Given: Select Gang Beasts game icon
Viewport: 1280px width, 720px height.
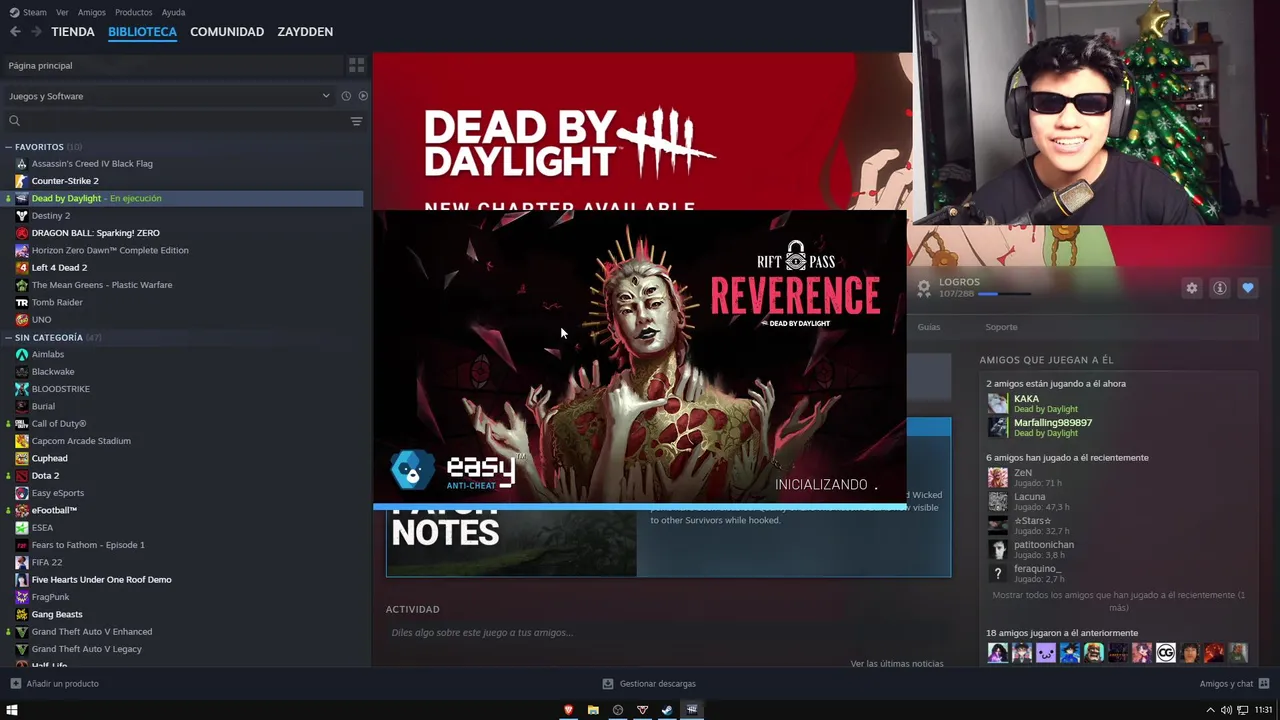Looking at the screenshot, I should pos(22,614).
